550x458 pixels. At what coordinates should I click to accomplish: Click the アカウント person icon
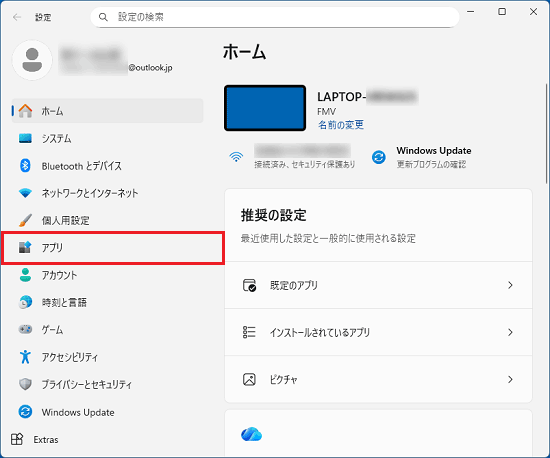tap(25, 275)
